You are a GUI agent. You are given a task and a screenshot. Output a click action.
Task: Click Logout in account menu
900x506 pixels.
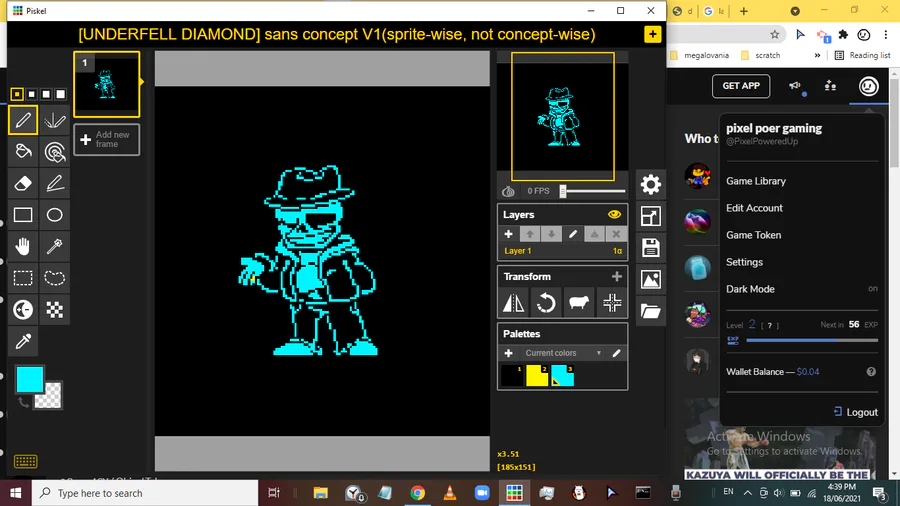point(855,412)
